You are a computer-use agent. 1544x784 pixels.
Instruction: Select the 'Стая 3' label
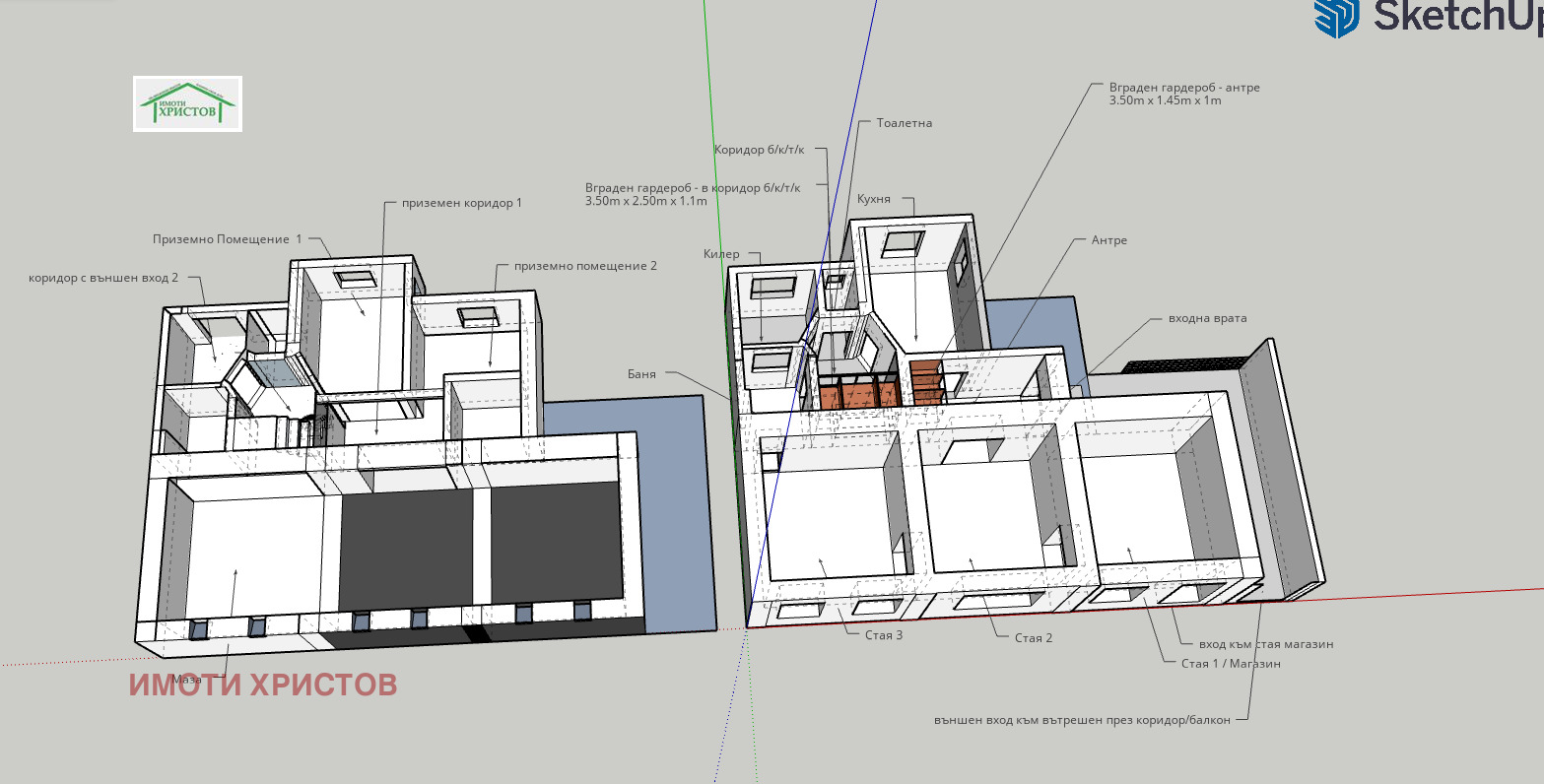(884, 635)
